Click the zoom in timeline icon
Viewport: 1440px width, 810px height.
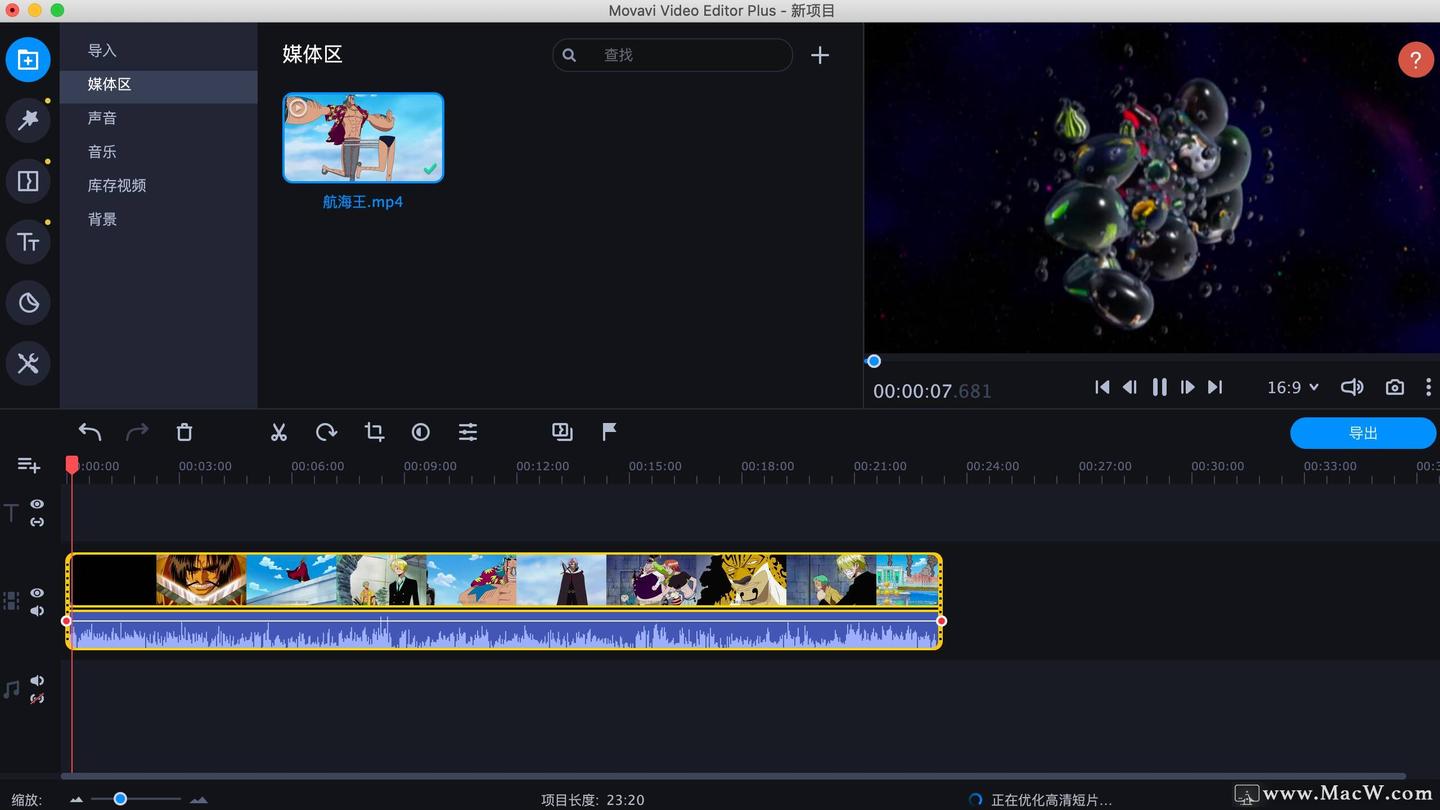click(x=199, y=800)
